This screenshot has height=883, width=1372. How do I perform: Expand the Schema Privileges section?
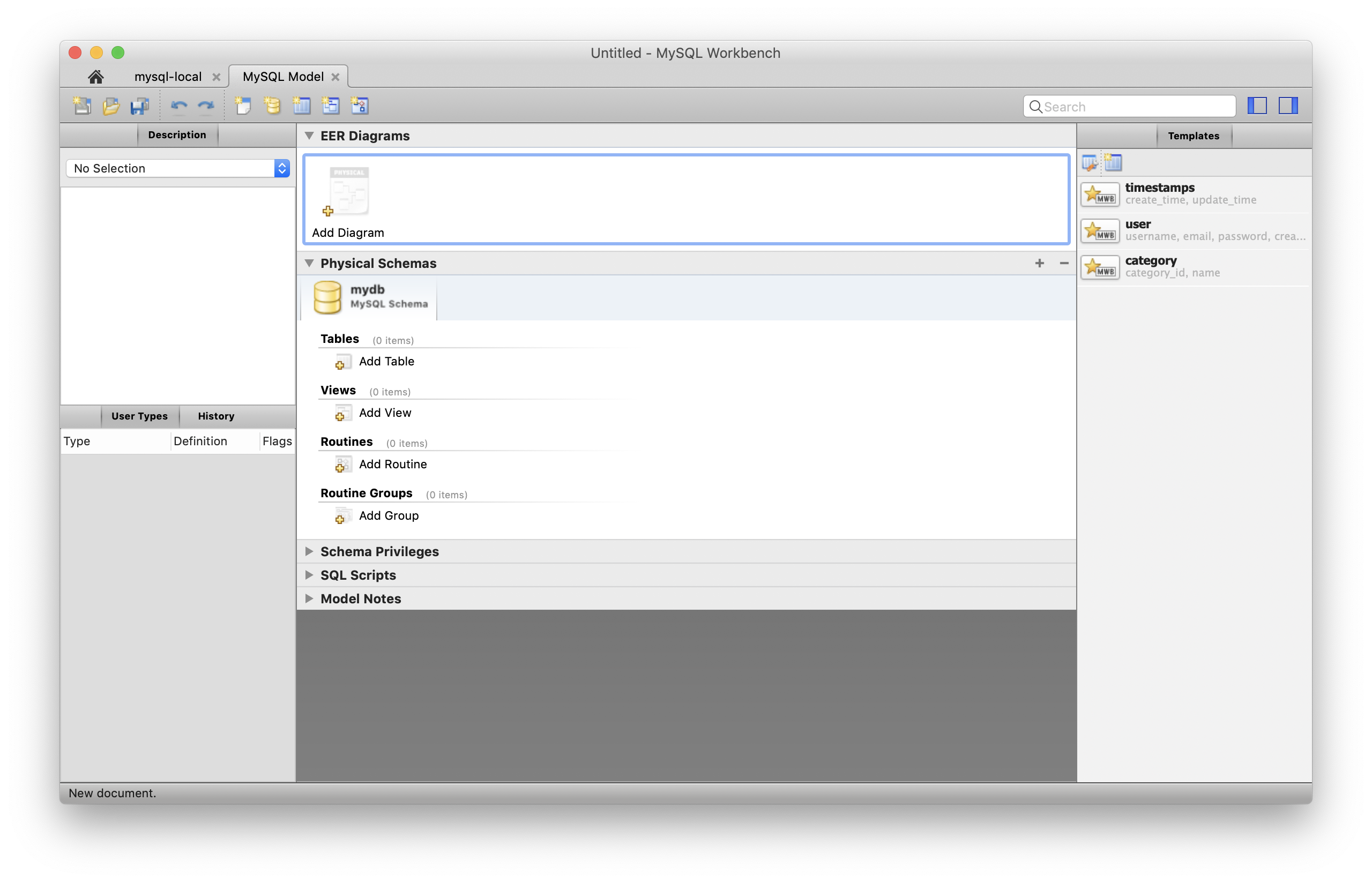pos(309,551)
